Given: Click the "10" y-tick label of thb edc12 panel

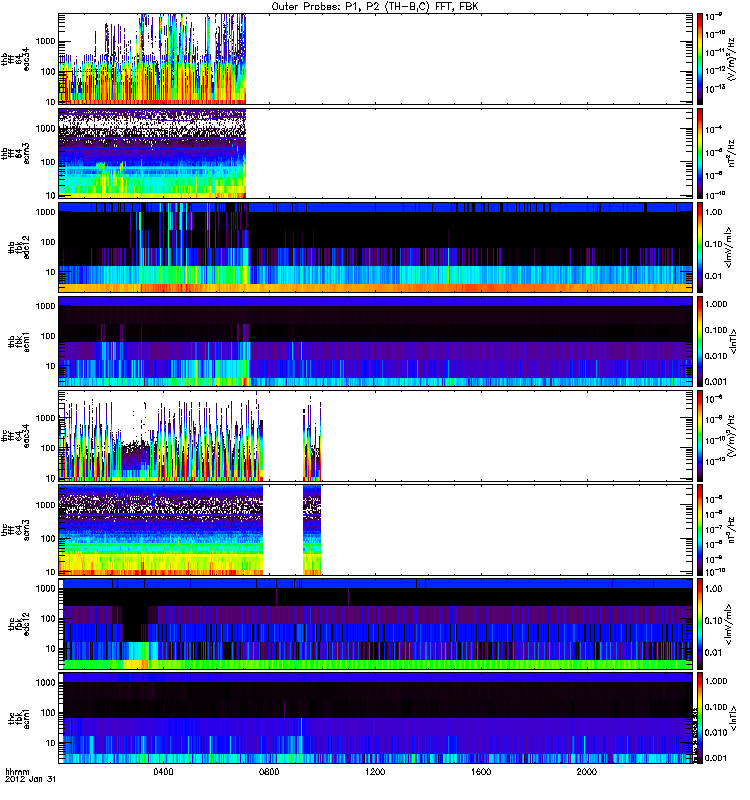Looking at the screenshot, I should pyautogui.click(x=50, y=272).
